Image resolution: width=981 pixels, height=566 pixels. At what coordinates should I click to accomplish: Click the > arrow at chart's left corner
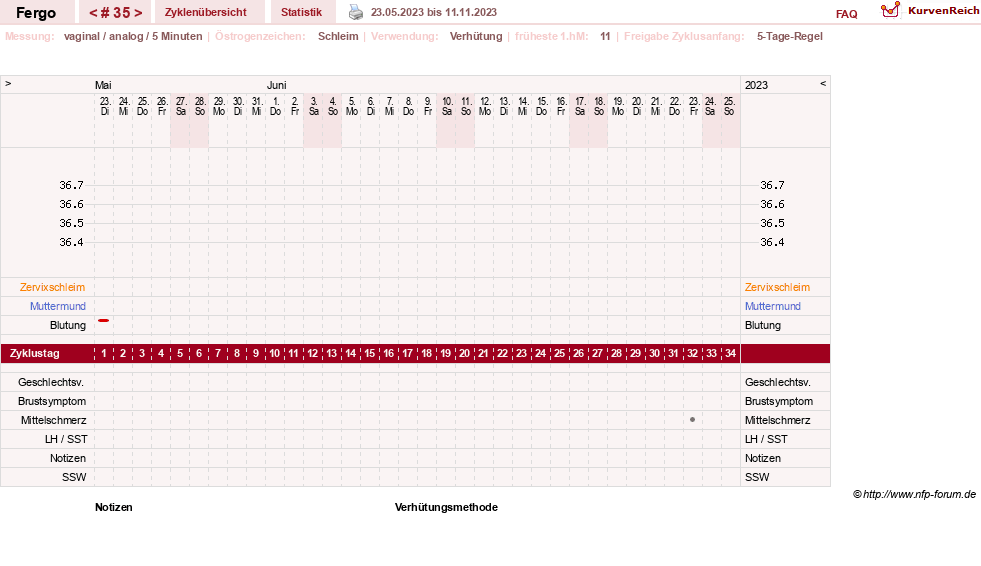coord(8,83)
